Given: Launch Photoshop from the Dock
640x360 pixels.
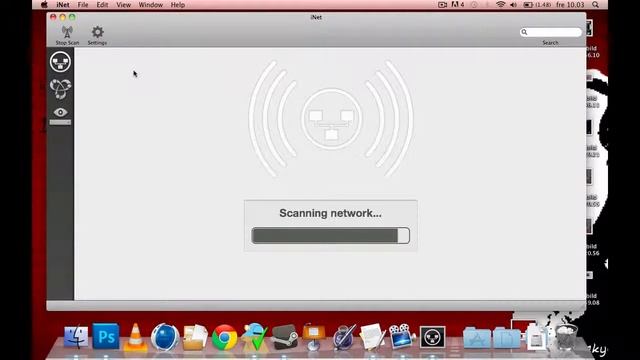Looking at the screenshot, I should pos(106,337).
